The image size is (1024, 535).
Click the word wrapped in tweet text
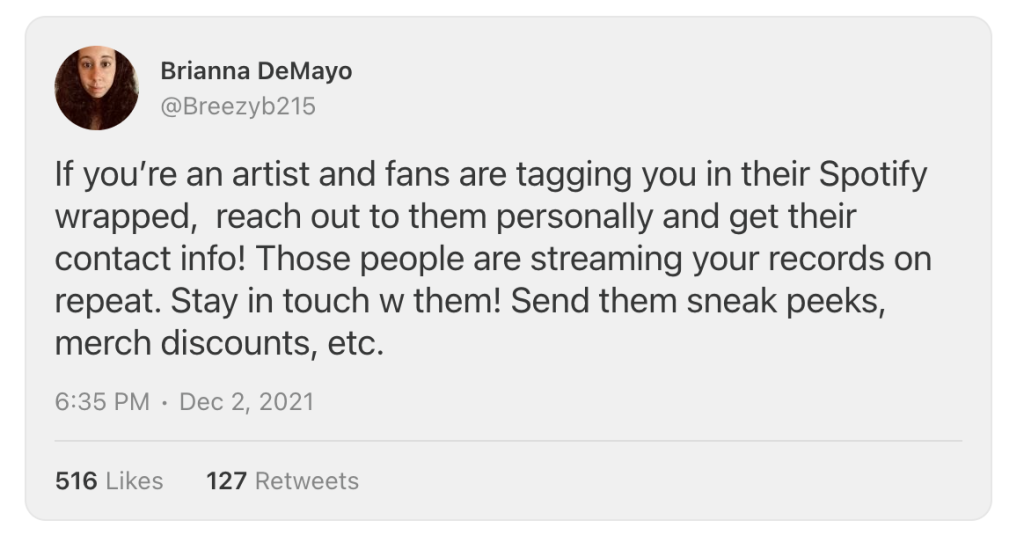pyautogui.click(x=127, y=218)
